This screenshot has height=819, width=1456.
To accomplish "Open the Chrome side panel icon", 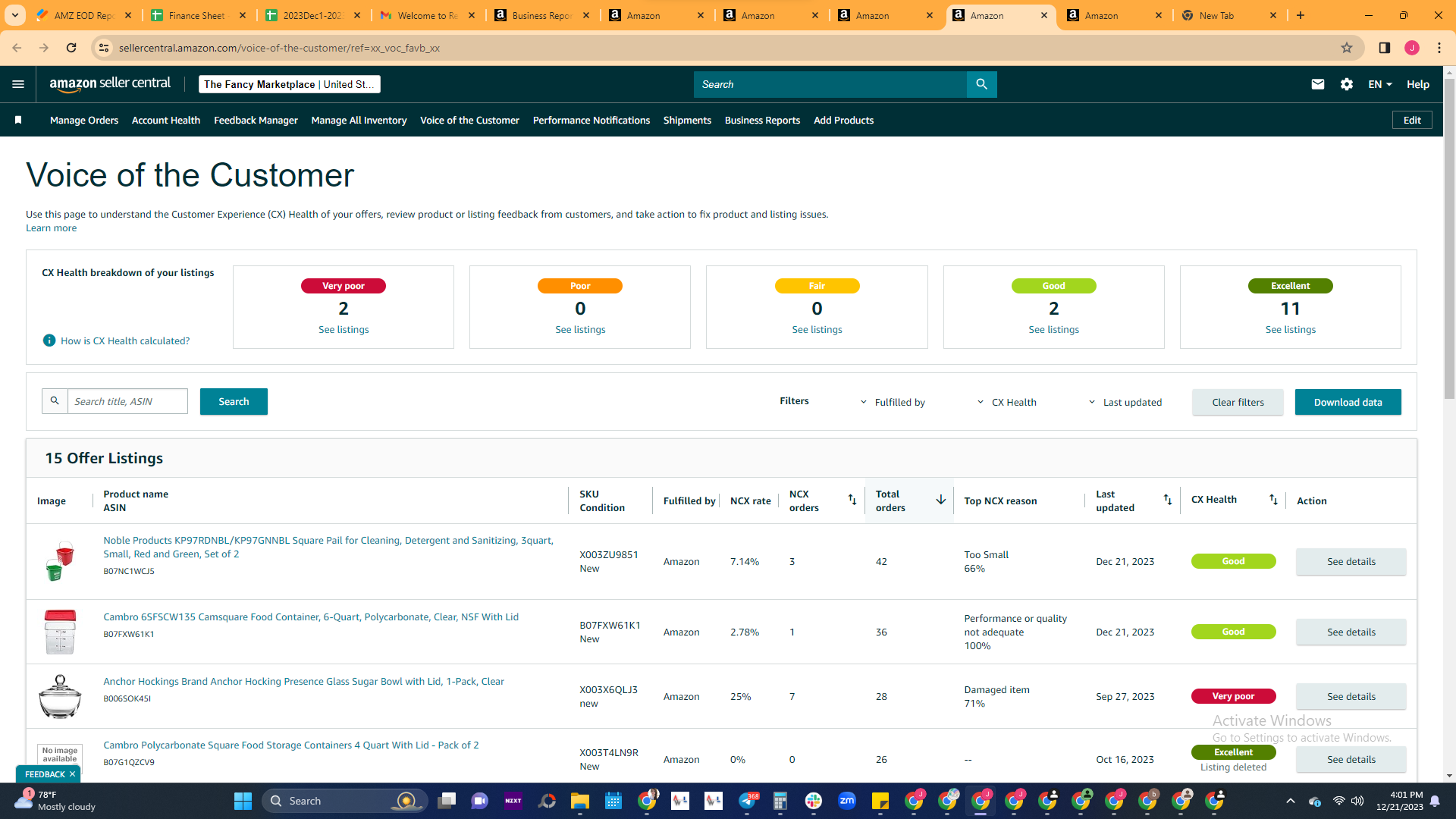I will pyautogui.click(x=1385, y=48).
